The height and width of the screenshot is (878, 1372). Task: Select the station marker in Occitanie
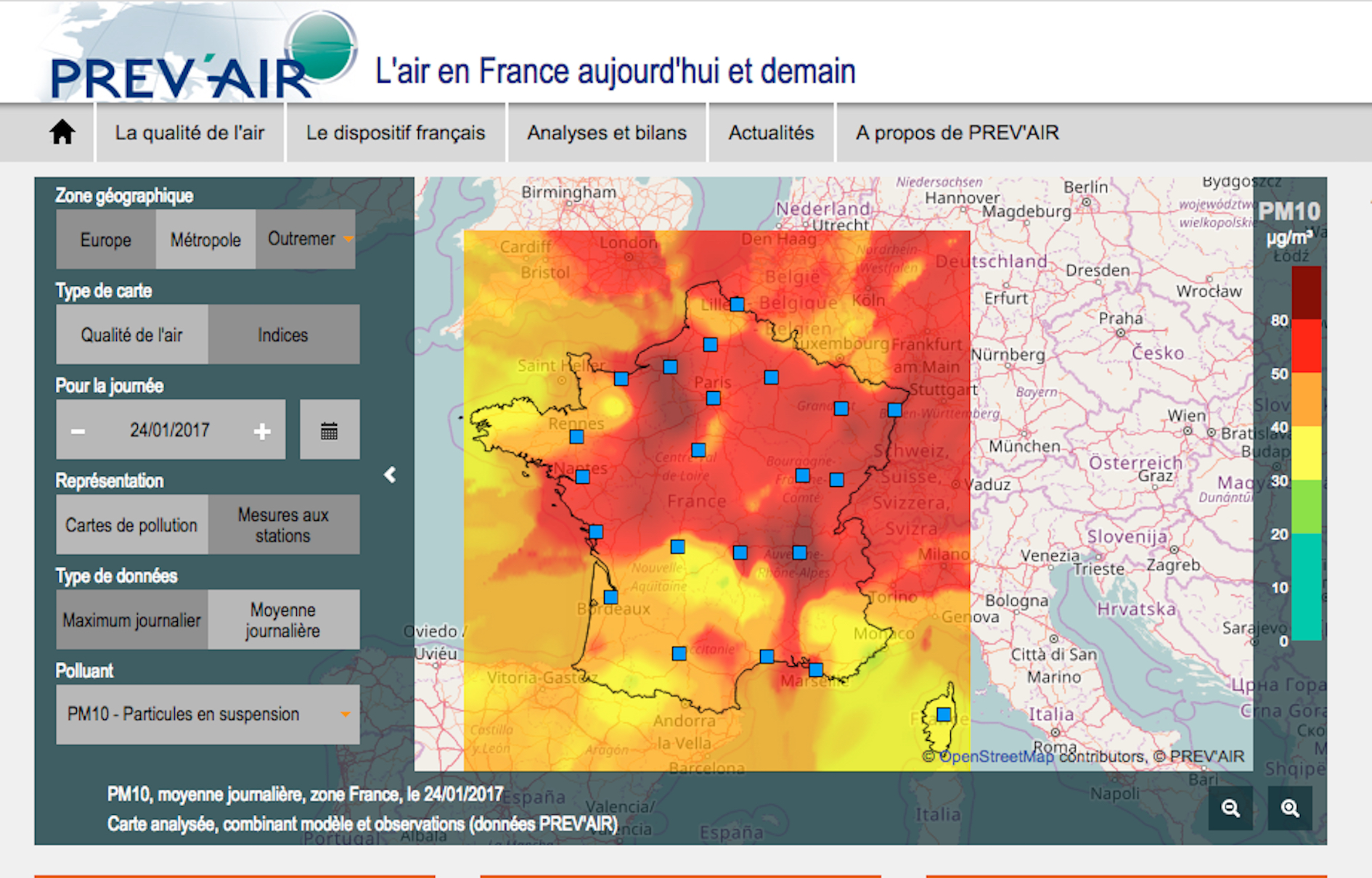coord(679,654)
